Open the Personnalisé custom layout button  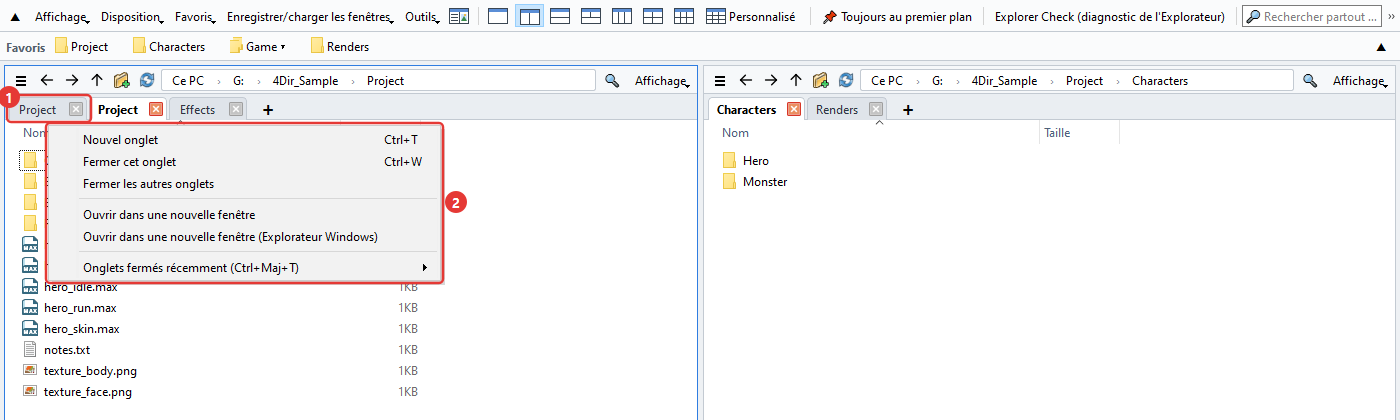point(751,16)
